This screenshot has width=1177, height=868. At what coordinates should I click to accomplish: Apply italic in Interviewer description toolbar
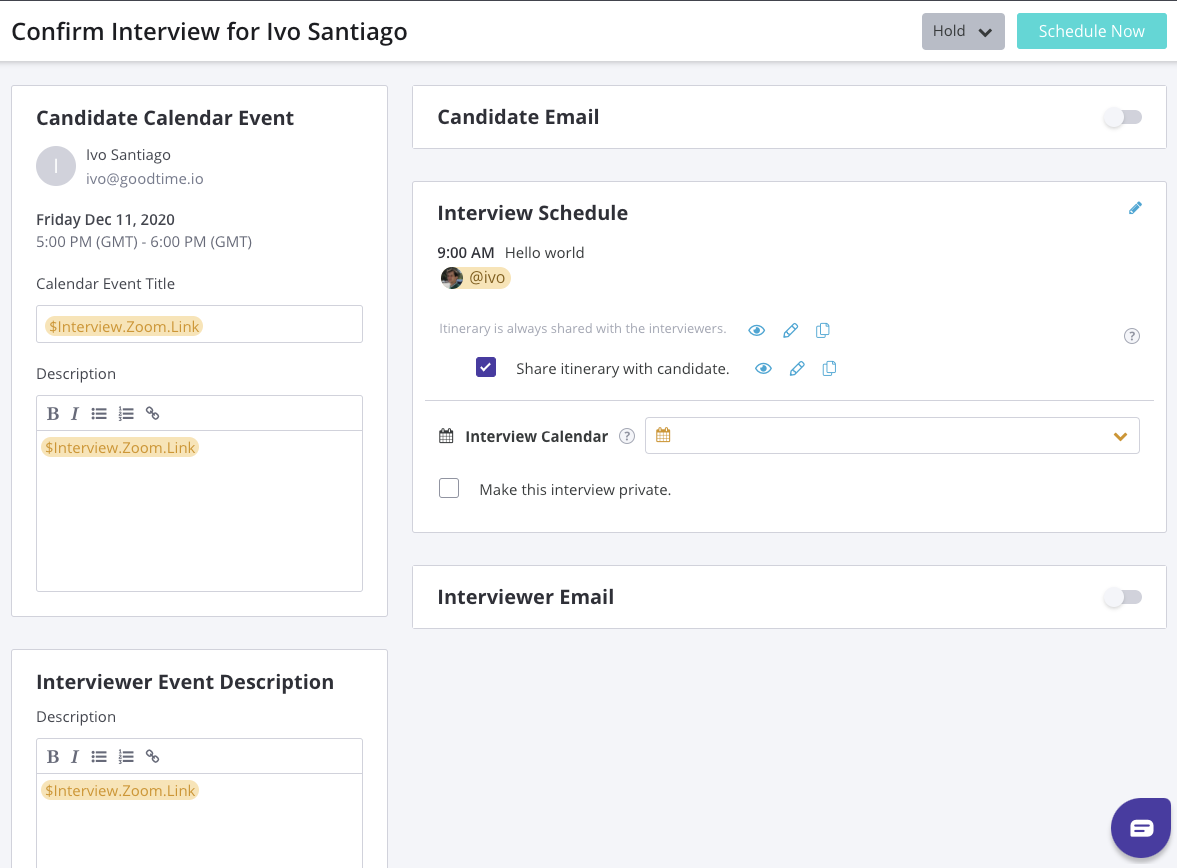point(75,757)
